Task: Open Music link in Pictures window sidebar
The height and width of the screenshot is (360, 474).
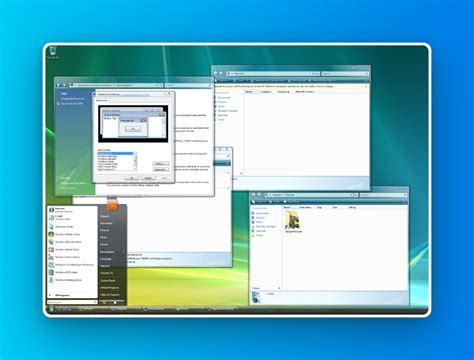Action: pos(259,222)
